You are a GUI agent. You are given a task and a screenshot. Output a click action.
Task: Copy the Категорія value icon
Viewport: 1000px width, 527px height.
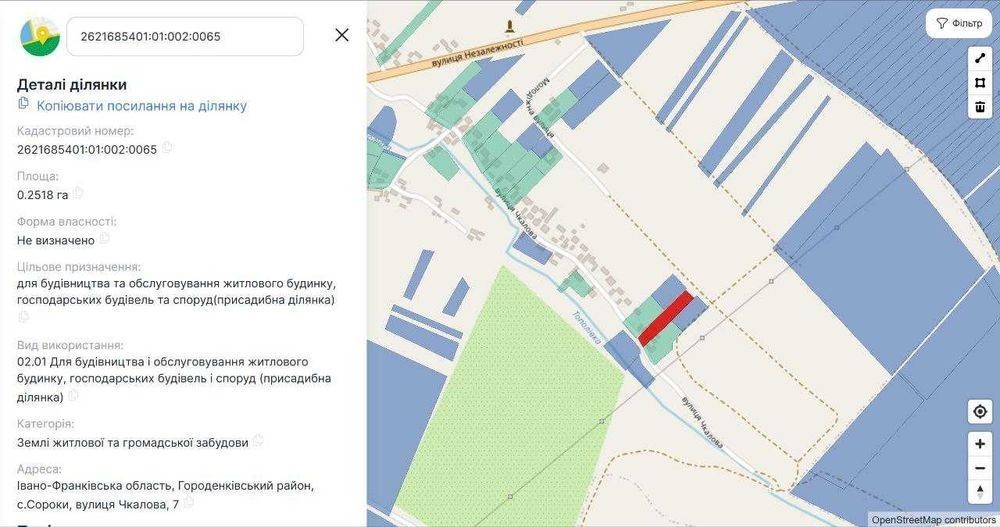tap(258, 440)
